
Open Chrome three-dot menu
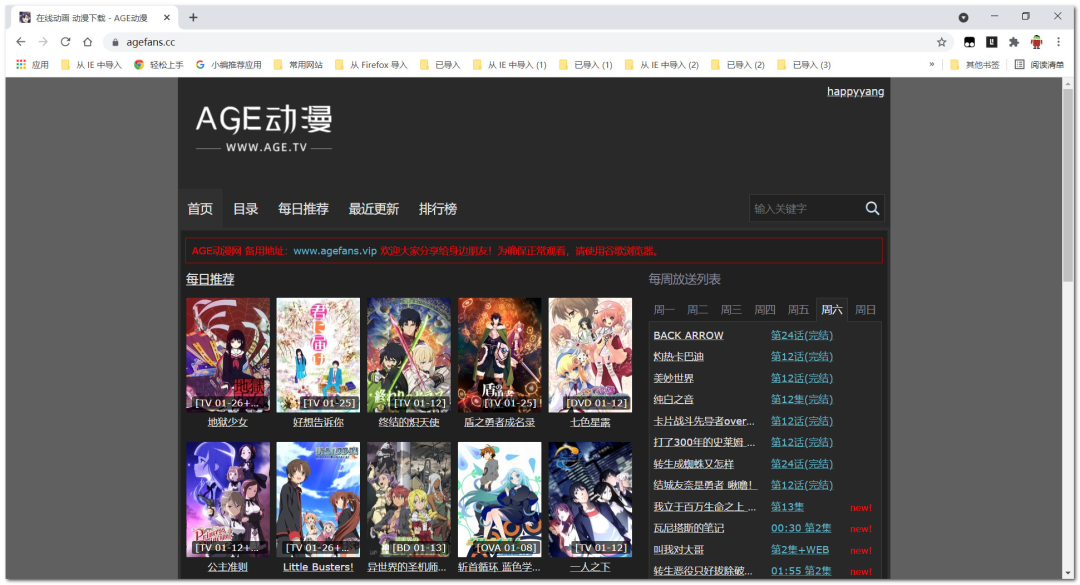coord(1058,42)
